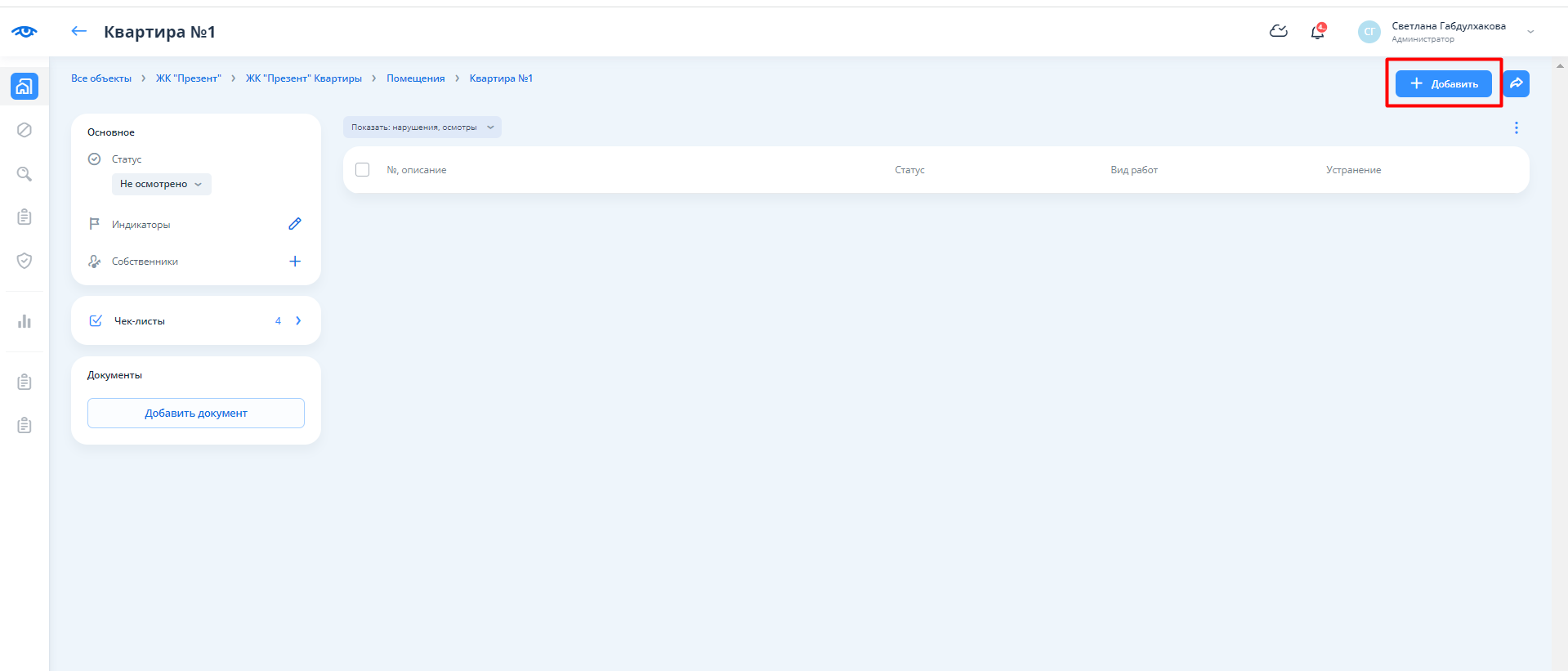Open the notifications bell
Viewport: 1568px width, 671px height.
point(1317,32)
